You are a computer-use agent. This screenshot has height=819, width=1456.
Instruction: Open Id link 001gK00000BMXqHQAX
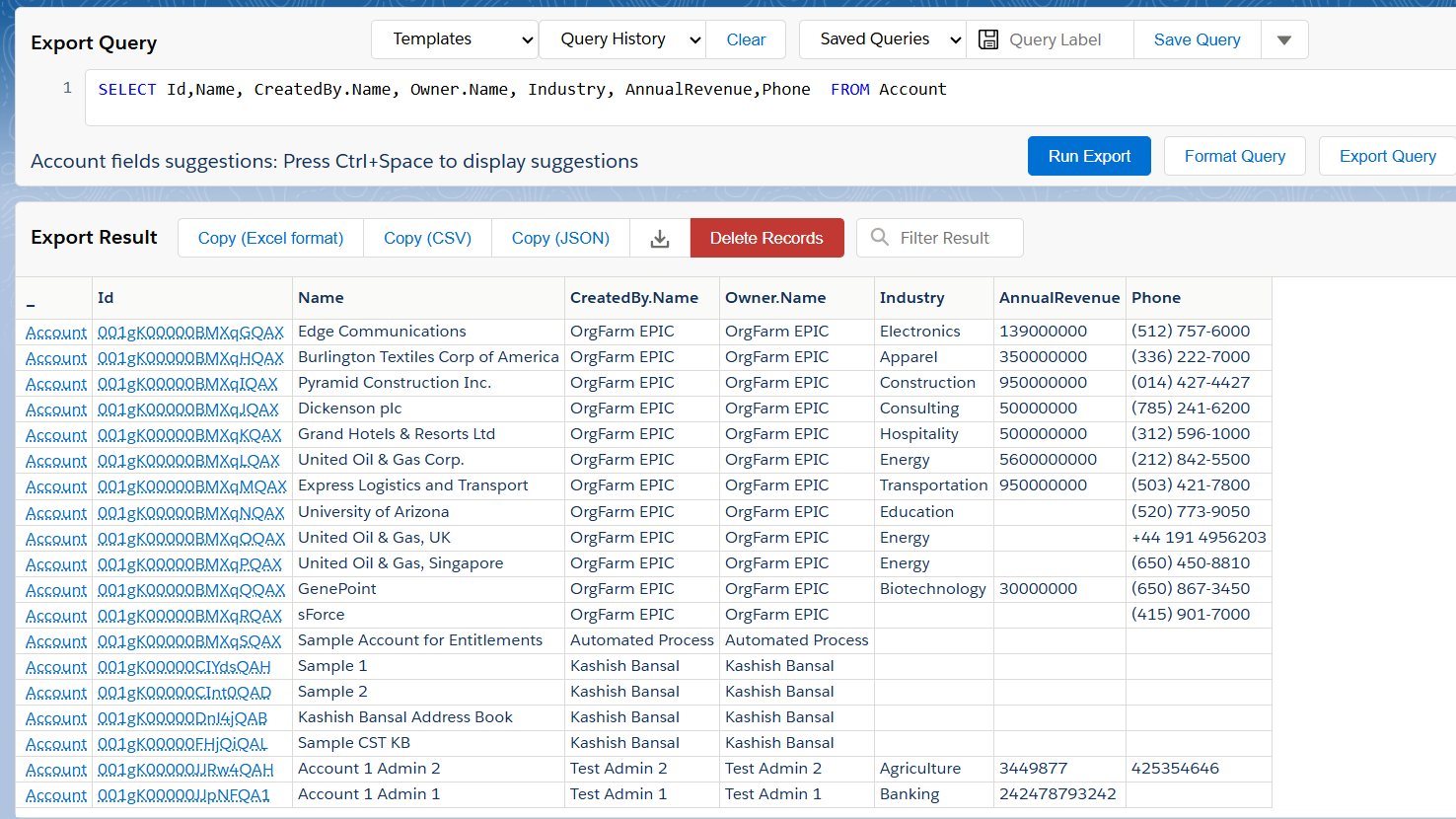click(x=190, y=358)
